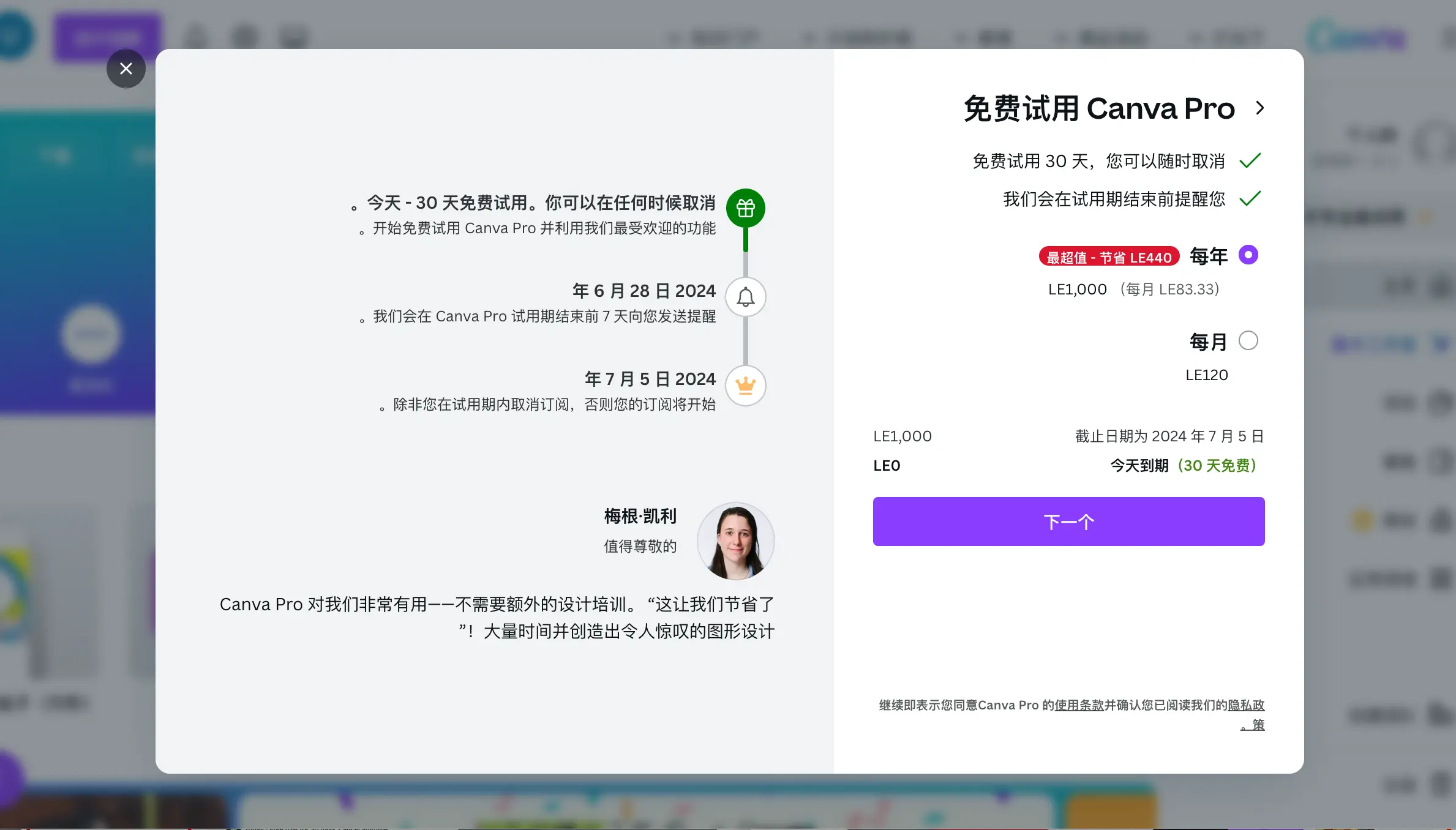Click the chevron next to 免费试用 Canva Pro
The height and width of the screenshot is (830, 1456).
pos(1259,108)
